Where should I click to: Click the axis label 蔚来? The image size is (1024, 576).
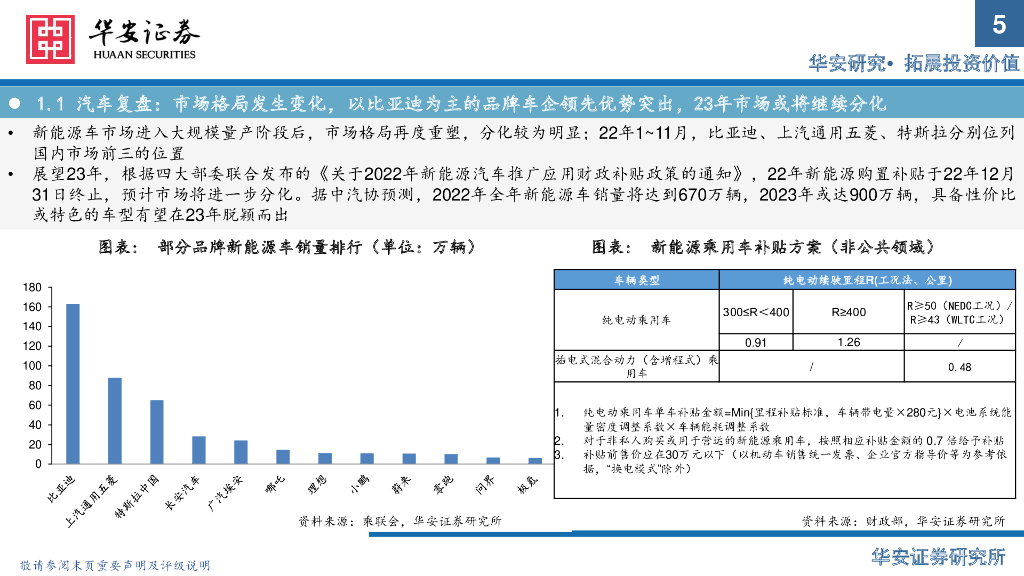400,485
